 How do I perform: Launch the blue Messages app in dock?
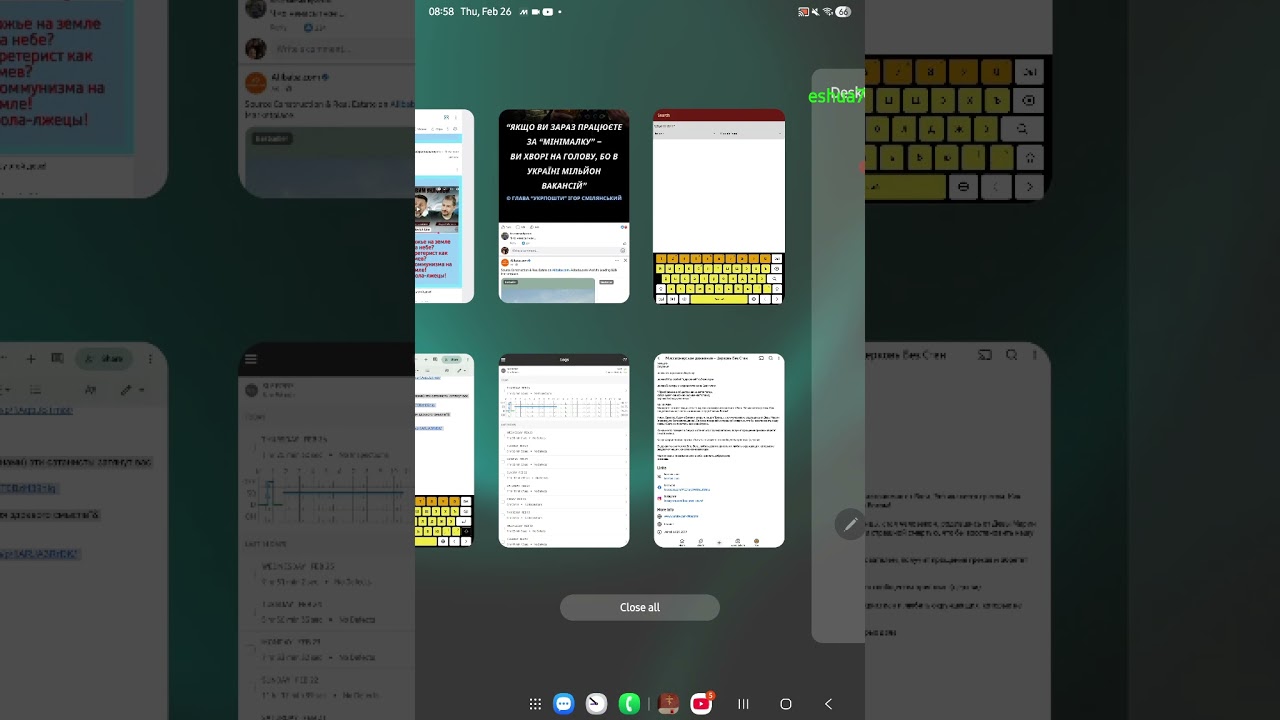564,704
